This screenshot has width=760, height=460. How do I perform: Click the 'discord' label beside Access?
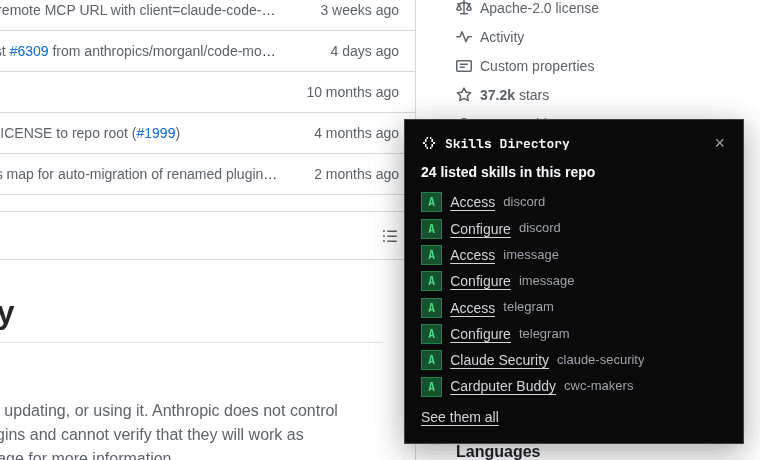point(524,202)
